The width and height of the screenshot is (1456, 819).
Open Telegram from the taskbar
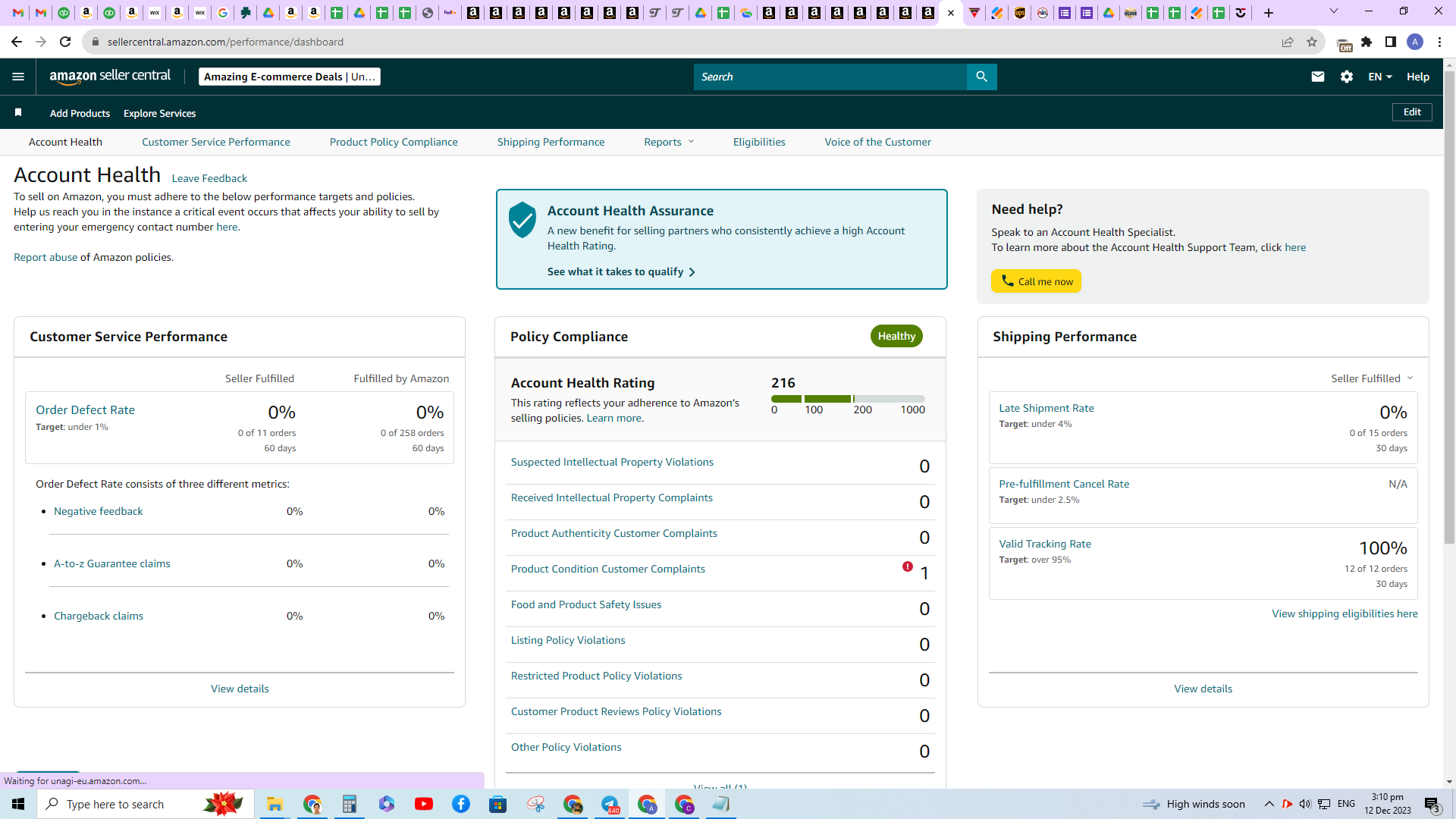pyautogui.click(x=610, y=804)
